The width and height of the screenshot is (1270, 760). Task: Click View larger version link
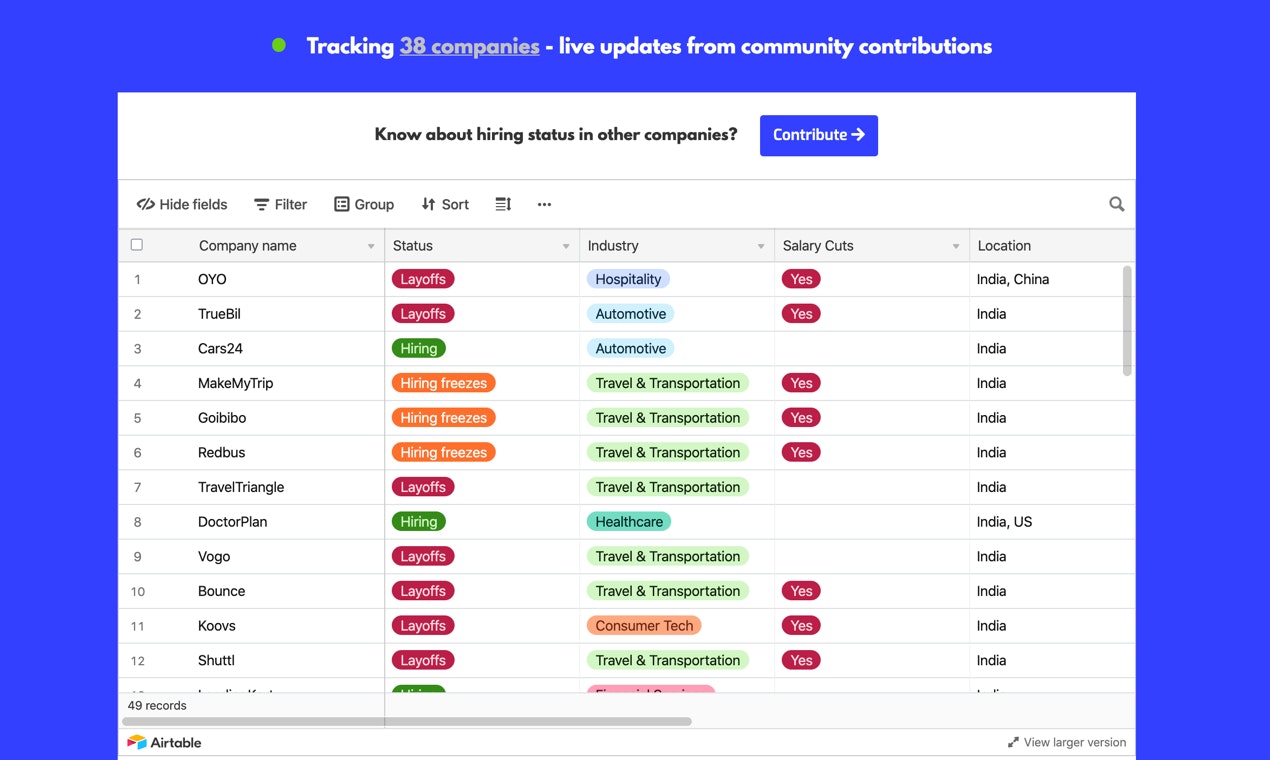tap(1066, 742)
